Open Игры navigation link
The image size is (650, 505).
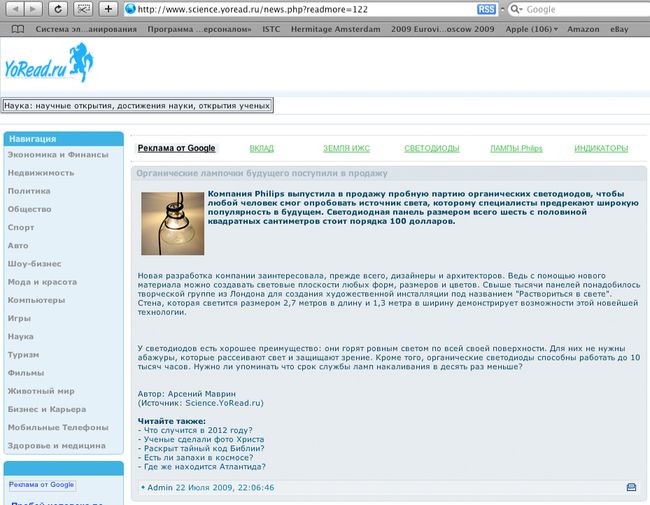[19, 318]
